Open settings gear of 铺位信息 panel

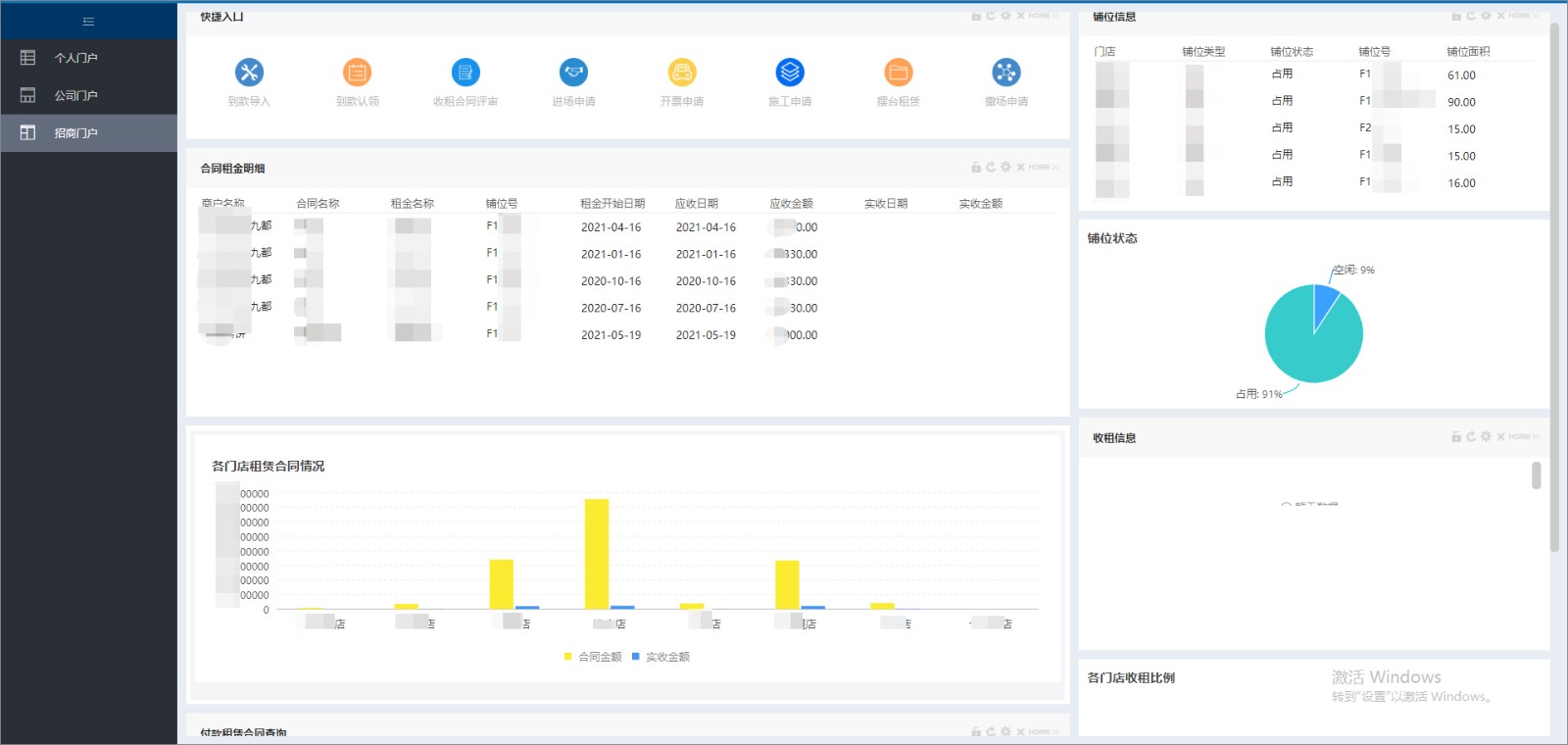[x=1486, y=17]
